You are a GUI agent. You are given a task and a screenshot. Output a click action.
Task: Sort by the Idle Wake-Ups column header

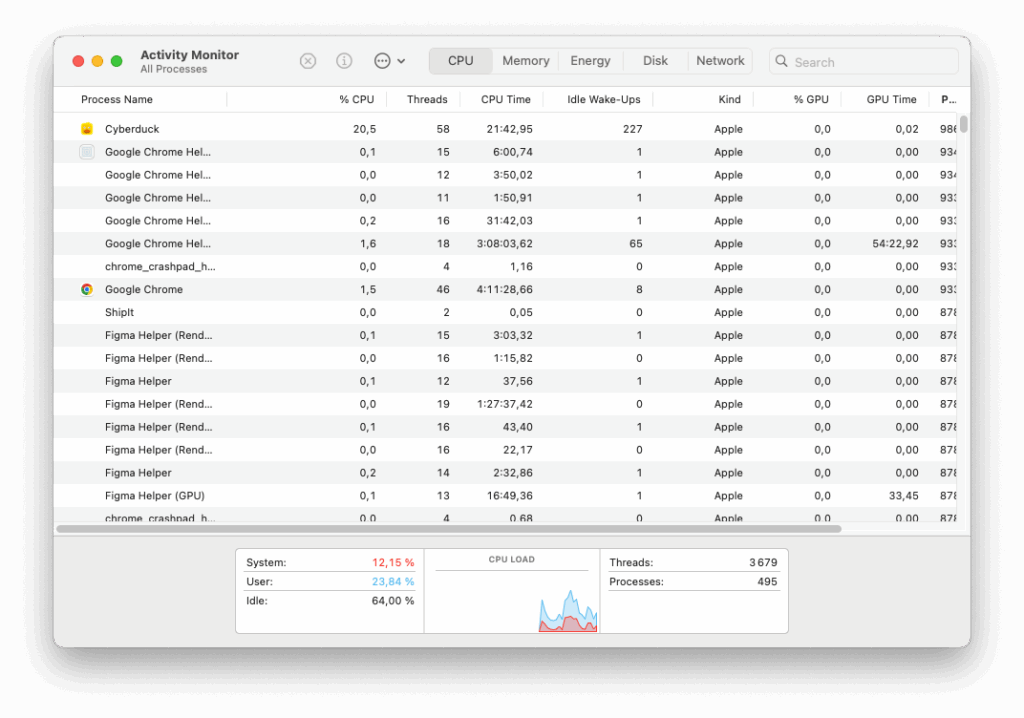(x=603, y=99)
